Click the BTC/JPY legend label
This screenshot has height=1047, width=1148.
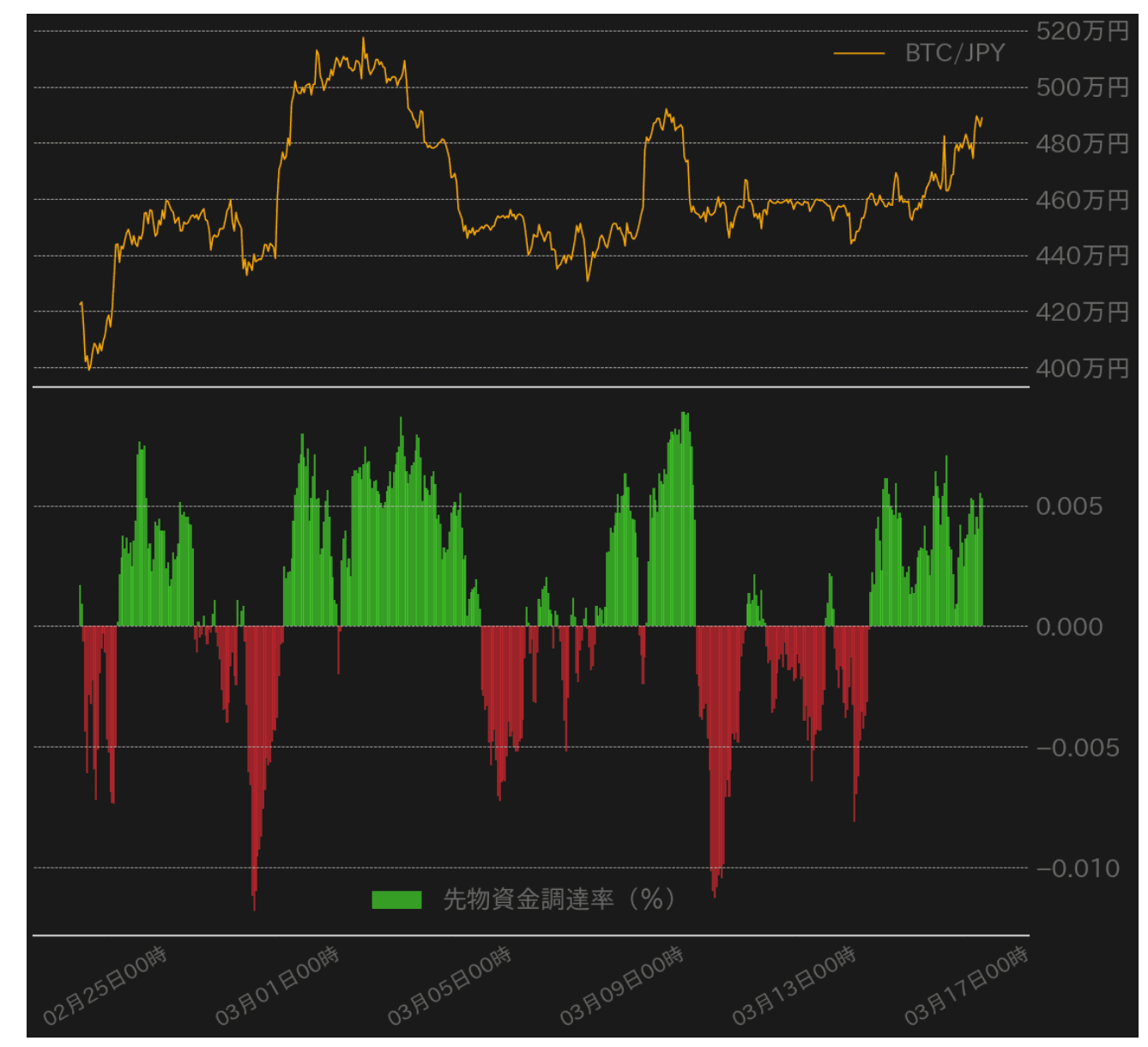click(x=954, y=53)
